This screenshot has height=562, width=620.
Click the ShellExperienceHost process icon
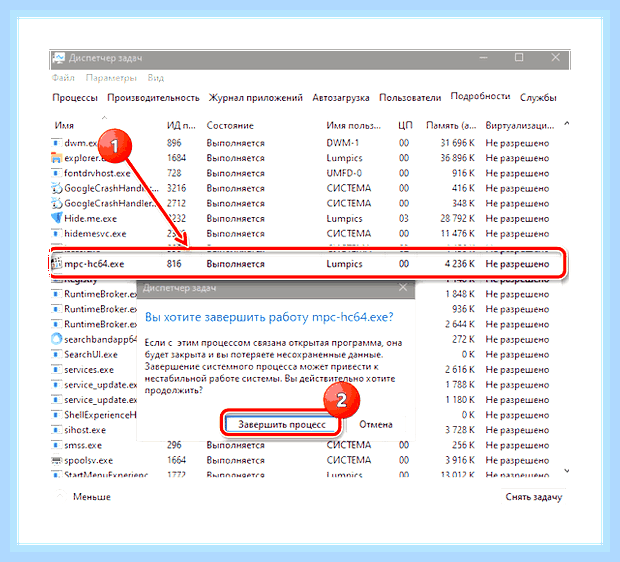click(x=57, y=415)
